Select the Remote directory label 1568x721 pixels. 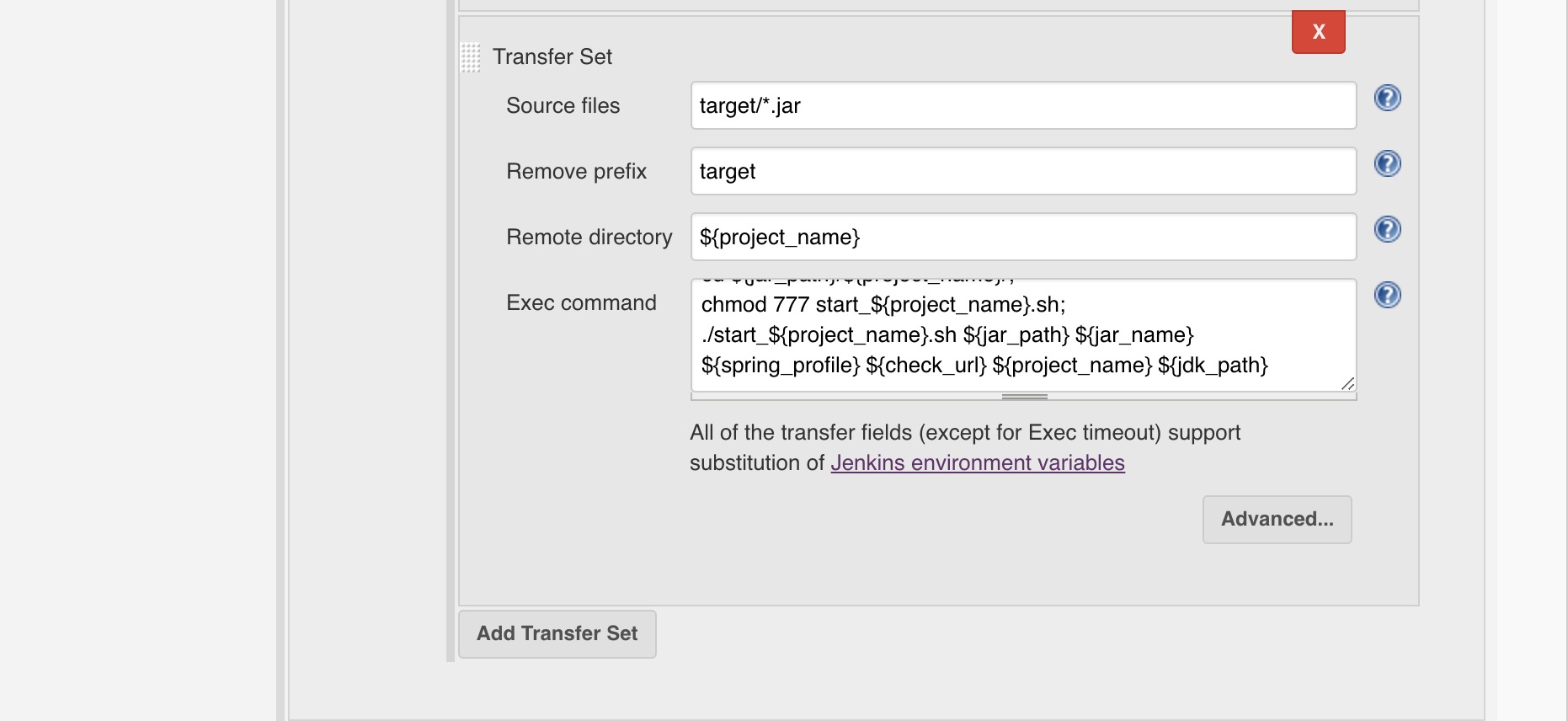point(589,237)
